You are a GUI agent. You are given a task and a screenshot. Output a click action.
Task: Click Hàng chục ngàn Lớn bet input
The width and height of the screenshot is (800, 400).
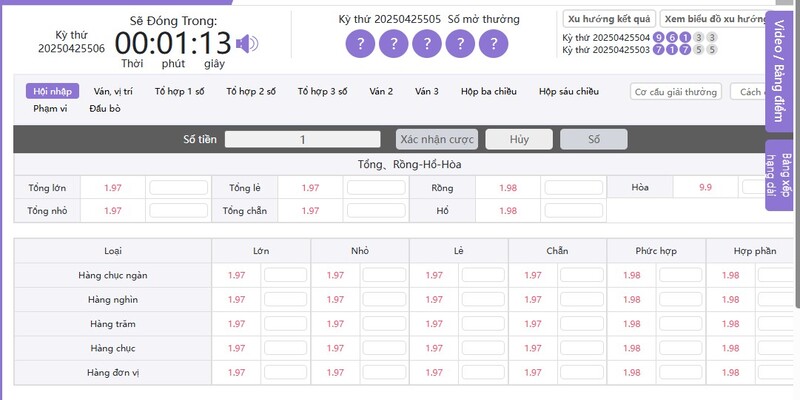point(285,275)
